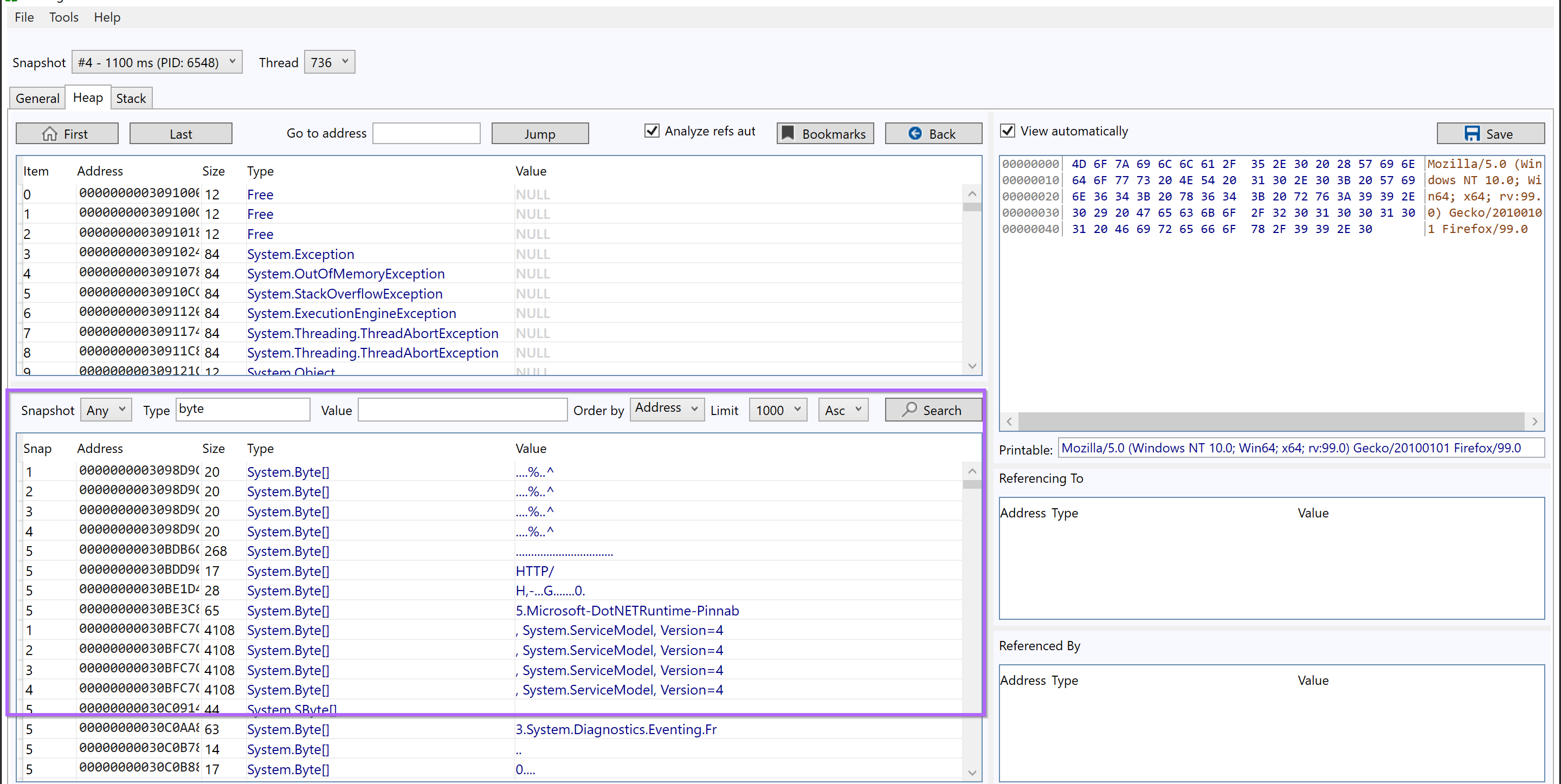
Task: Open the Snapshot #4 dropdown
Action: pos(157,62)
